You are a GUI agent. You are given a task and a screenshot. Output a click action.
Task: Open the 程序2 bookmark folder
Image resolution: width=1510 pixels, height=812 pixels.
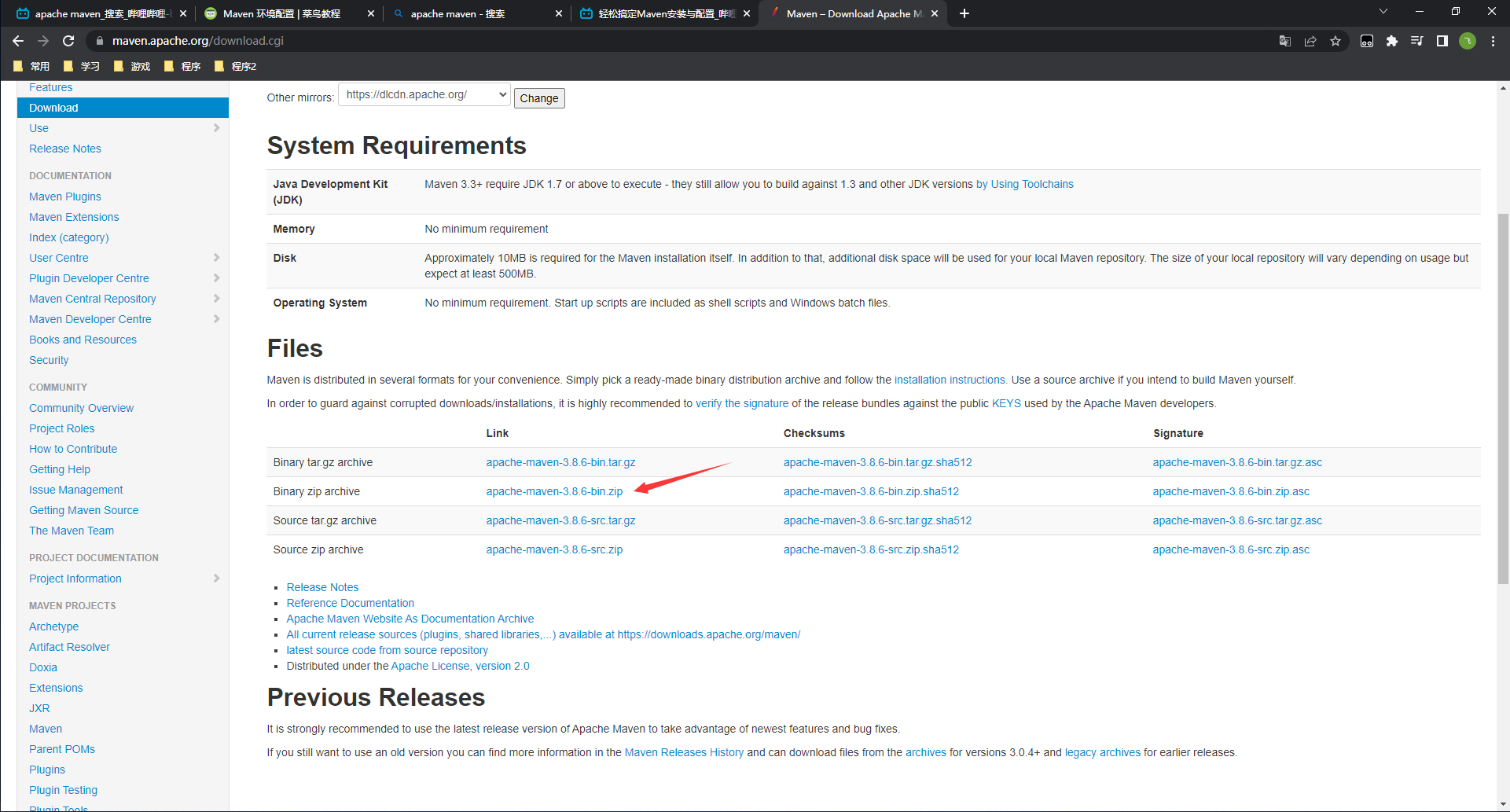click(236, 66)
